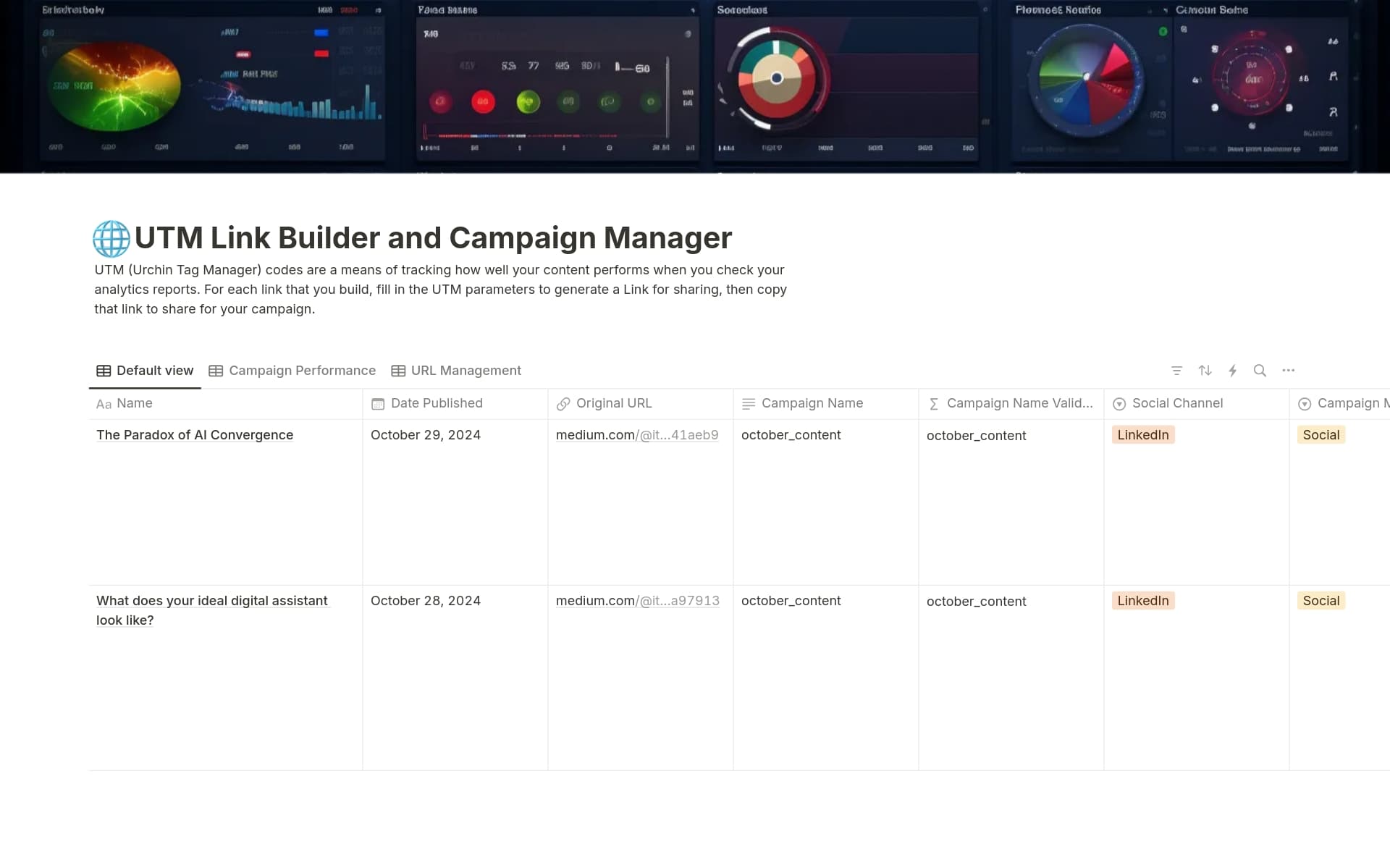Open database search with the magnifier icon

(1260, 370)
